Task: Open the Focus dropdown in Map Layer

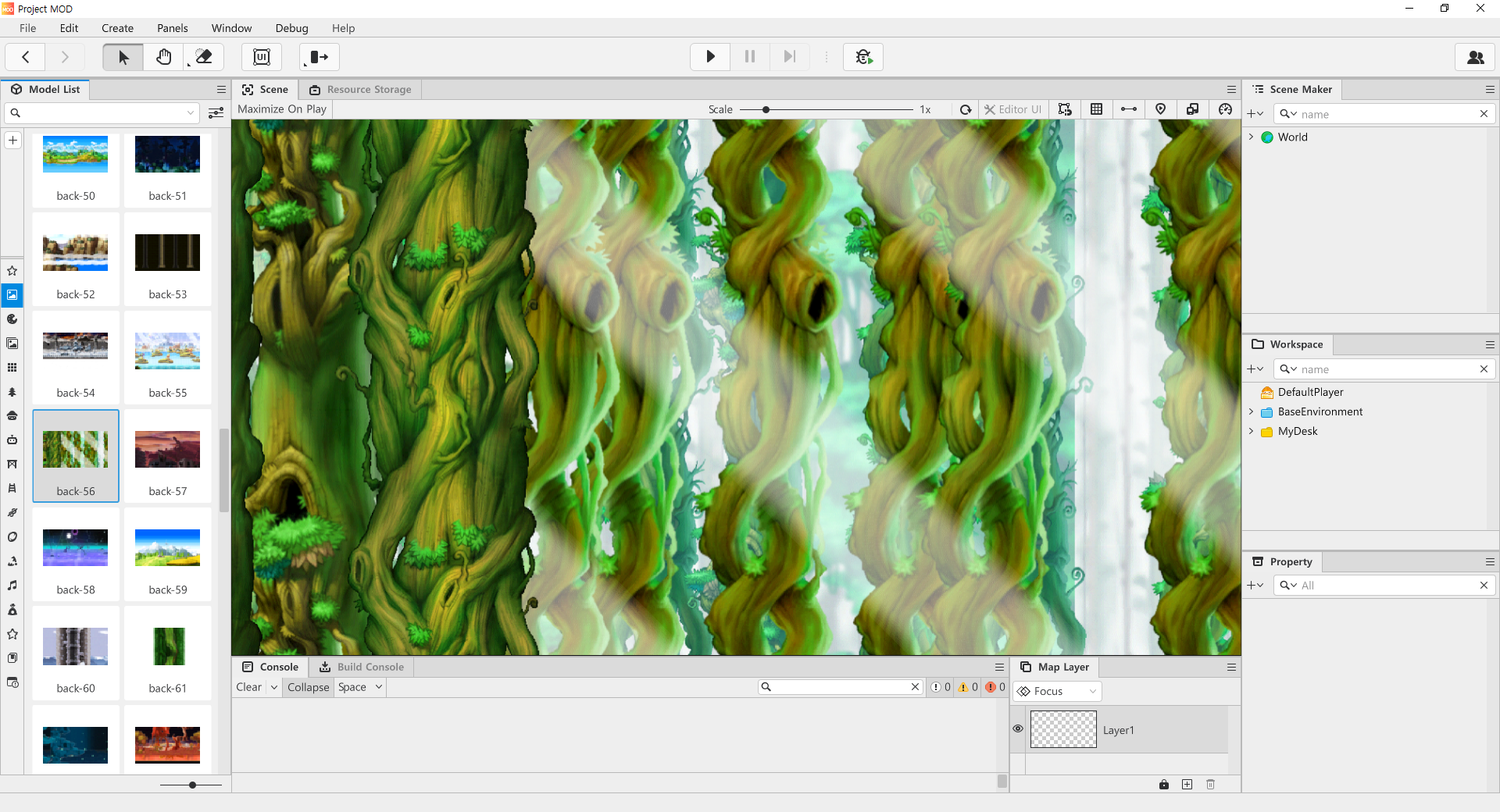Action: coord(1058,691)
